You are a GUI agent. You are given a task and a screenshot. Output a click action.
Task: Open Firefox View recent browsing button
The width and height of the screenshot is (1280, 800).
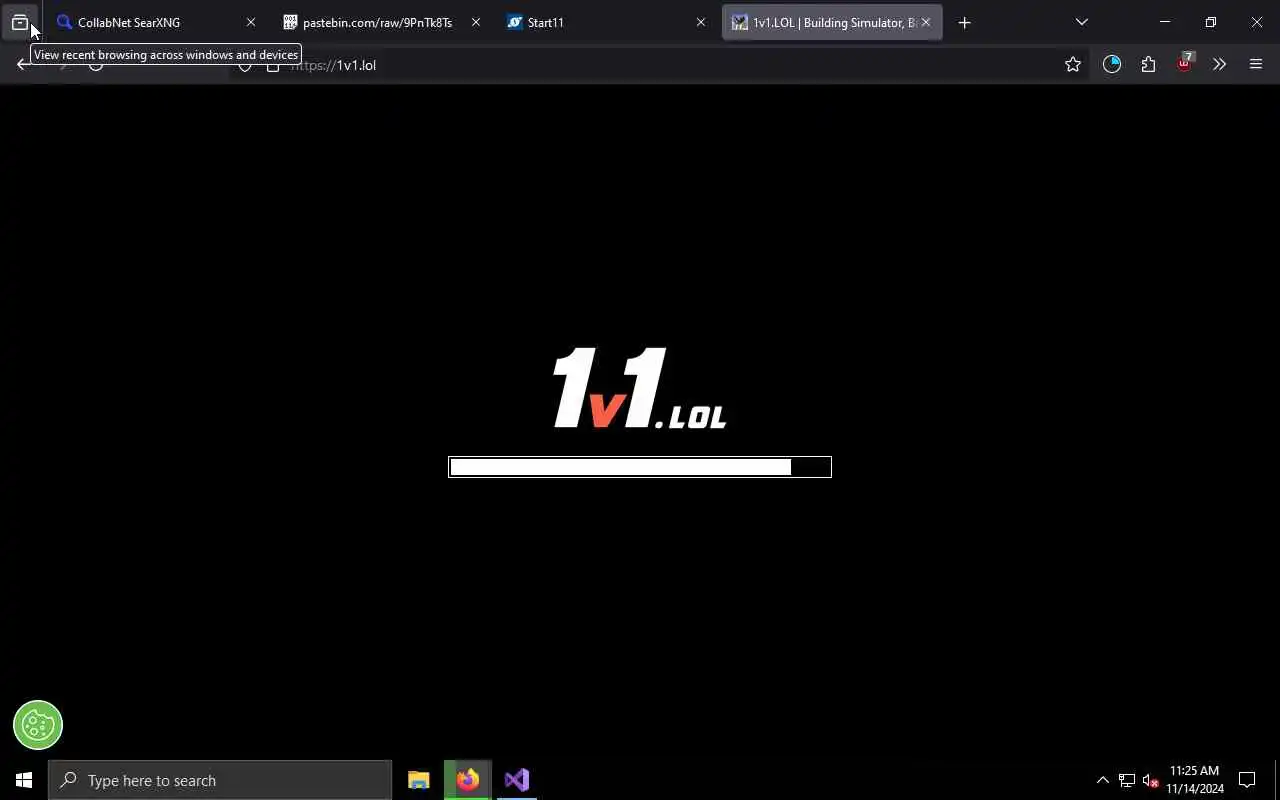tap(20, 22)
